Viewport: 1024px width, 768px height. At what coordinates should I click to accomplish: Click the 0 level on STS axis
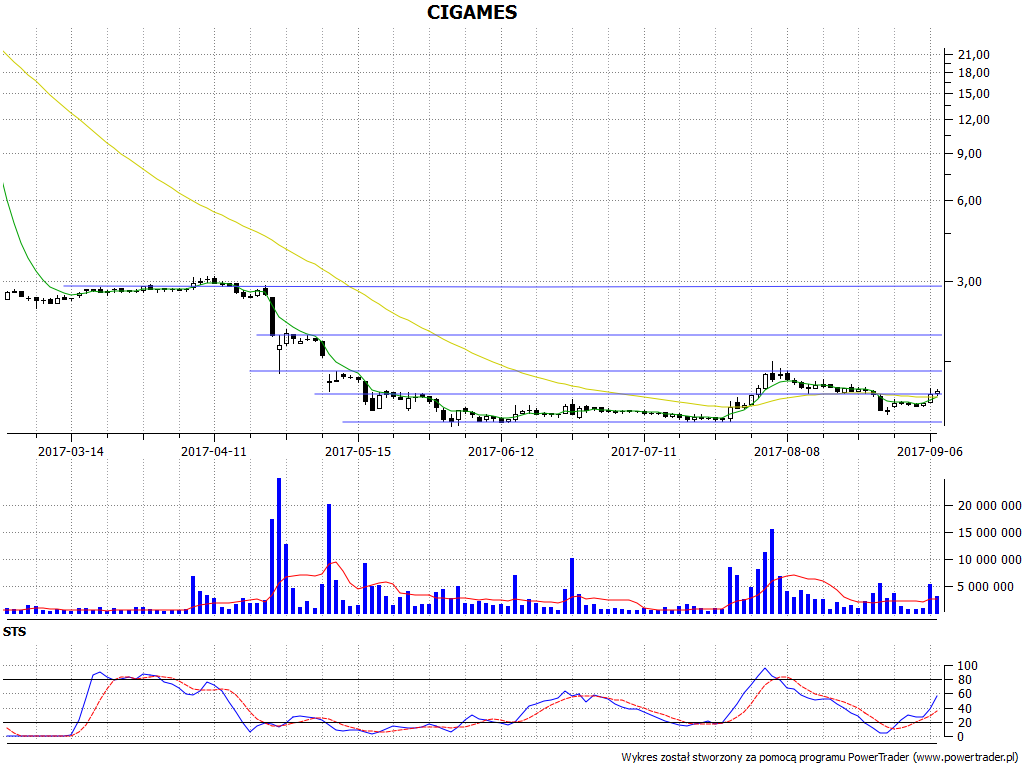tap(961, 737)
